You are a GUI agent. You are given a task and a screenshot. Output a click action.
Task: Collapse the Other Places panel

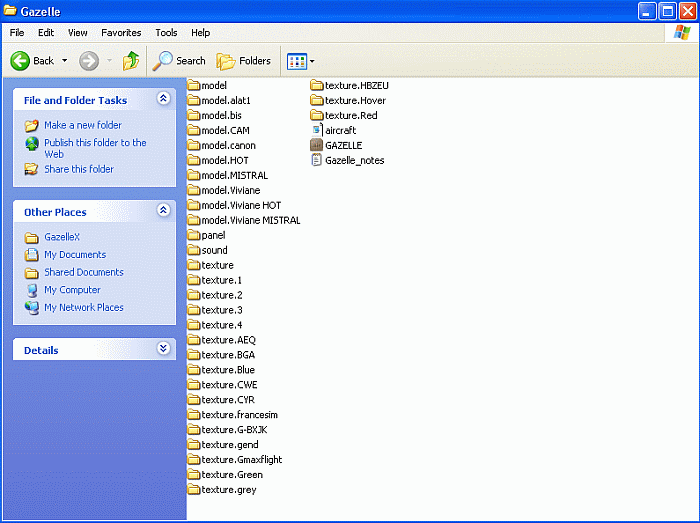click(163, 210)
